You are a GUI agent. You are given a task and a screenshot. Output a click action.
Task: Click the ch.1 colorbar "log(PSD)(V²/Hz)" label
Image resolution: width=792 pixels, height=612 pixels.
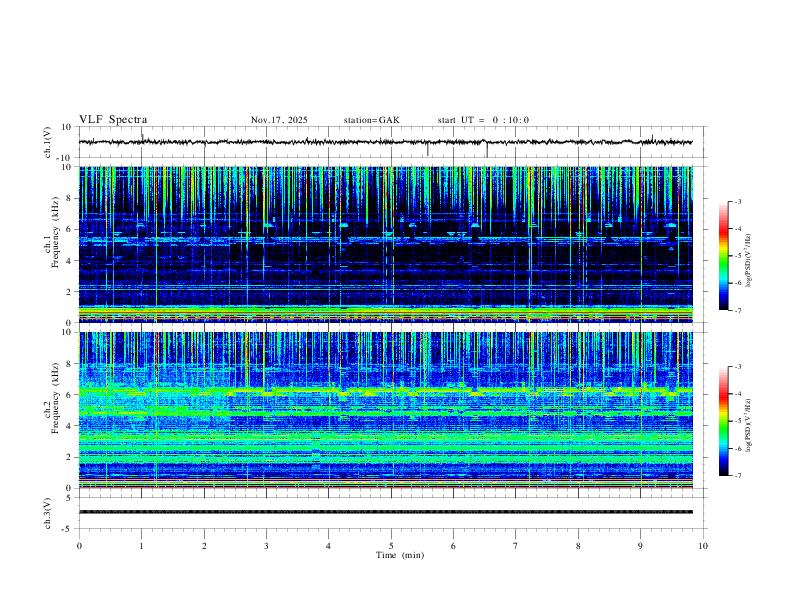click(748, 261)
